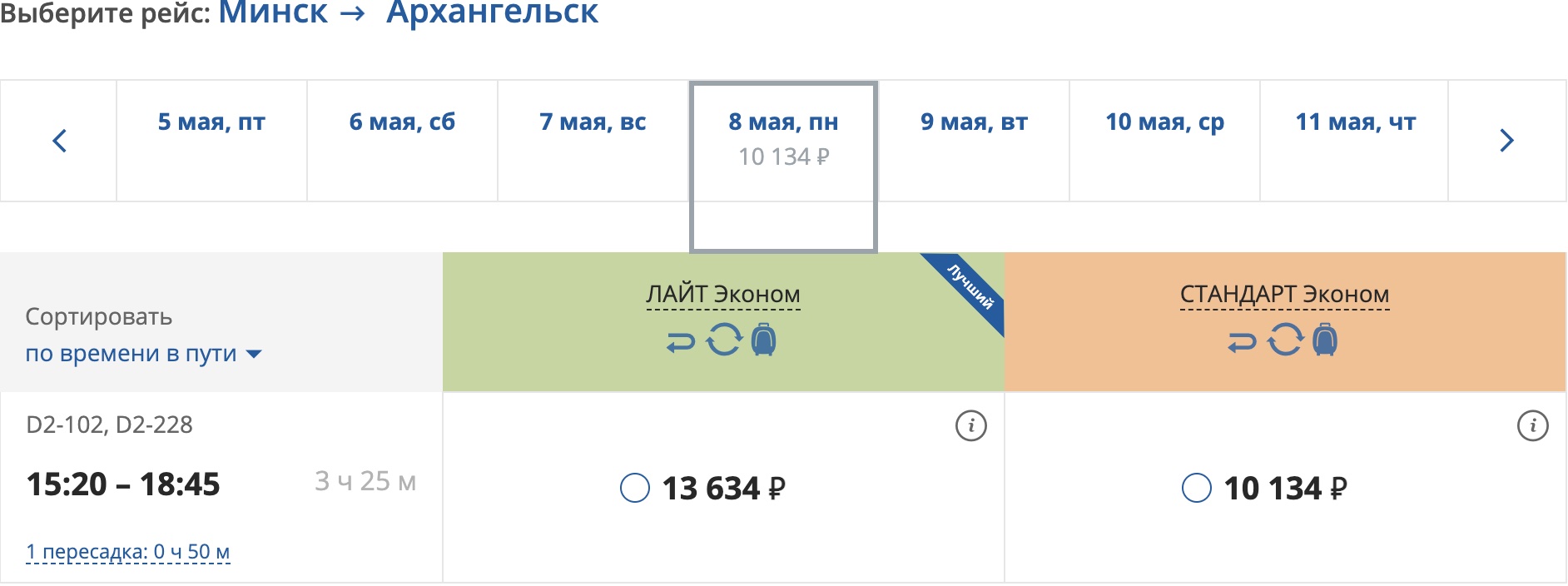This screenshot has width=1568, height=586.
Task: Select the 13 634 ₽ fare radio button
Action: coord(635,488)
